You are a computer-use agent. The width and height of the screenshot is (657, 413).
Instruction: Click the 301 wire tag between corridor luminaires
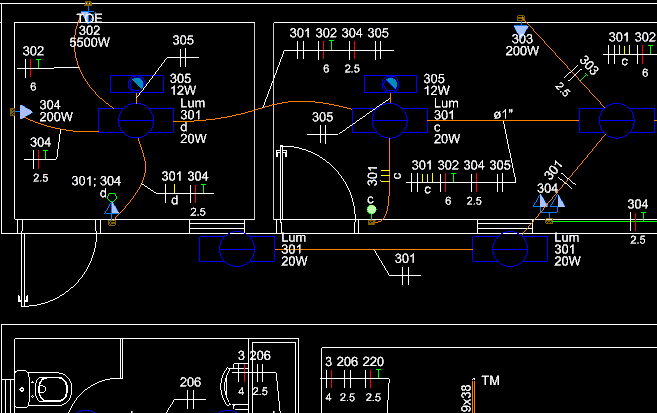click(404, 259)
